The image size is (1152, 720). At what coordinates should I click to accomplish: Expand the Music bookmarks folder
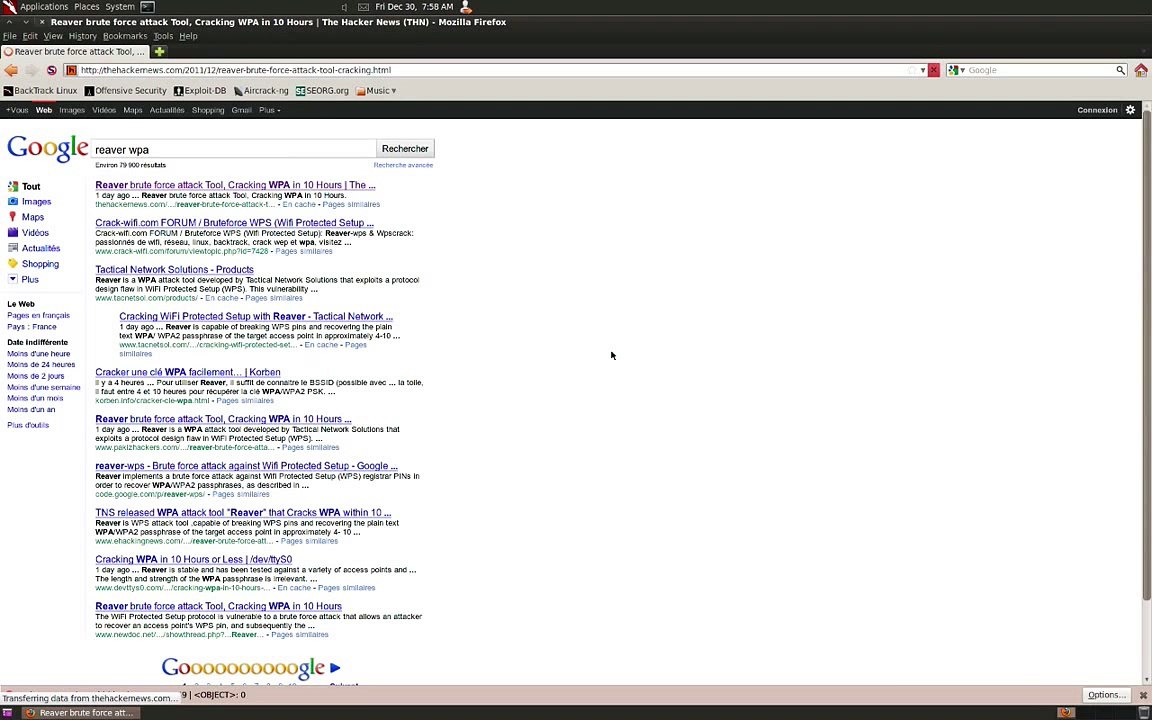click(376, 91)
